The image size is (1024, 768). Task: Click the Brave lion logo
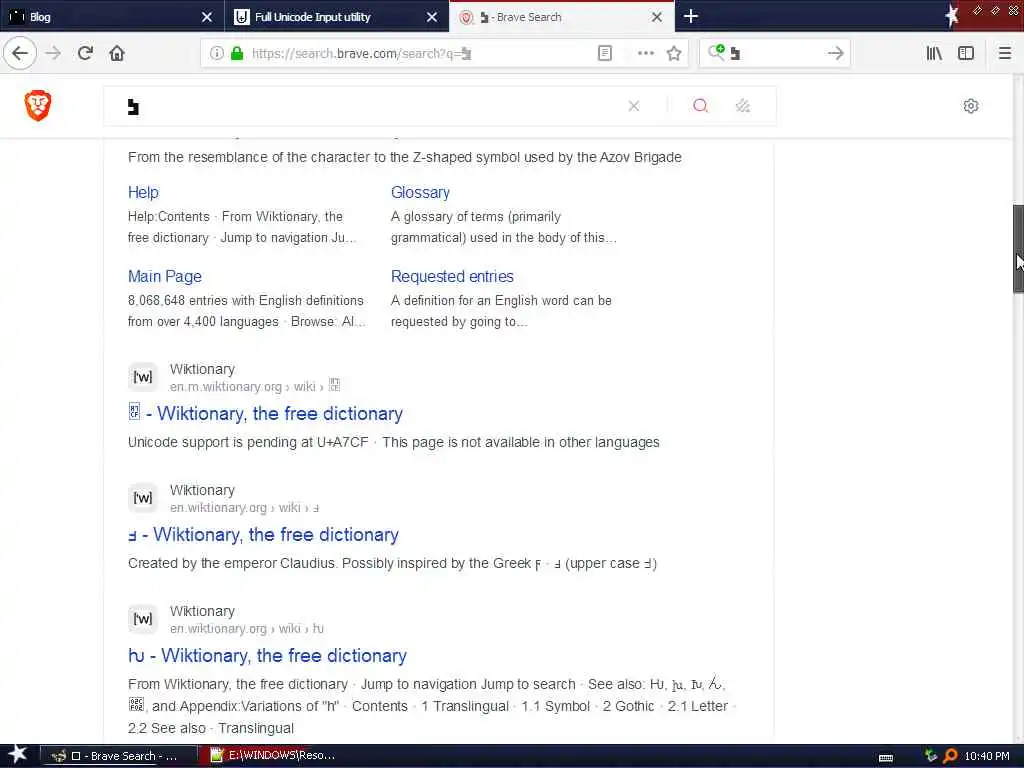point(38,106)
